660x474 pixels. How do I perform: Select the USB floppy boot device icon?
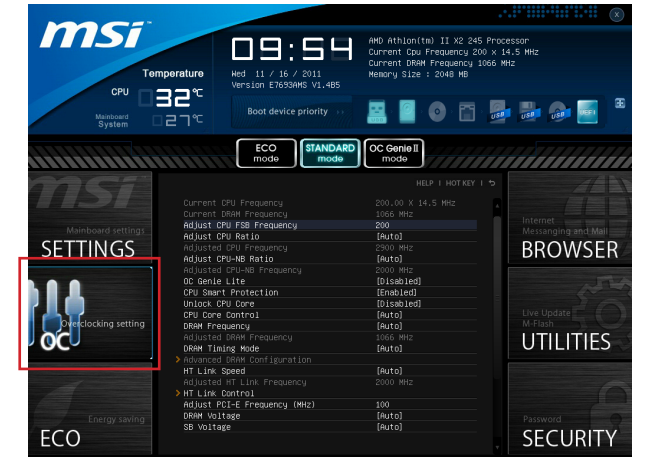point(529,112)
